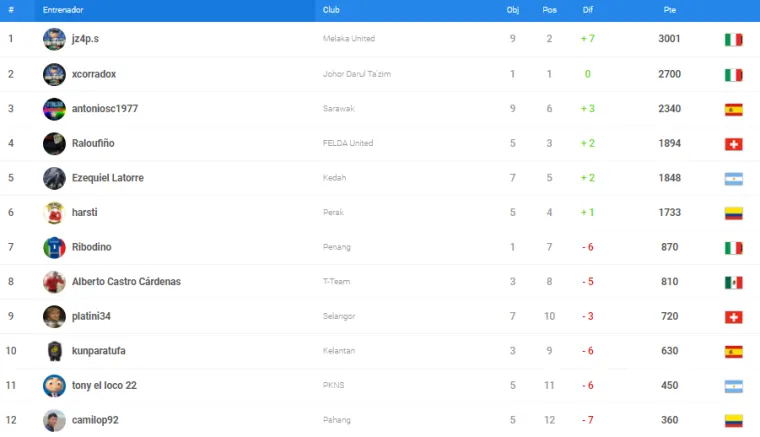Open manager name antoniosc1977

105,109
